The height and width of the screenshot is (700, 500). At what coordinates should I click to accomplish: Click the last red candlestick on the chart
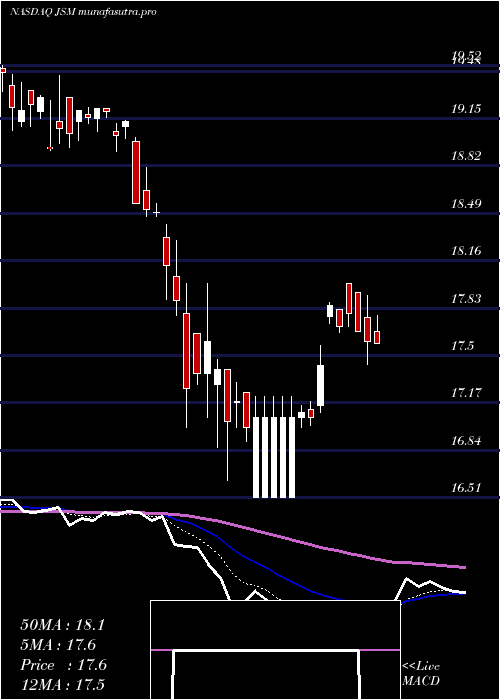[377, 337]
